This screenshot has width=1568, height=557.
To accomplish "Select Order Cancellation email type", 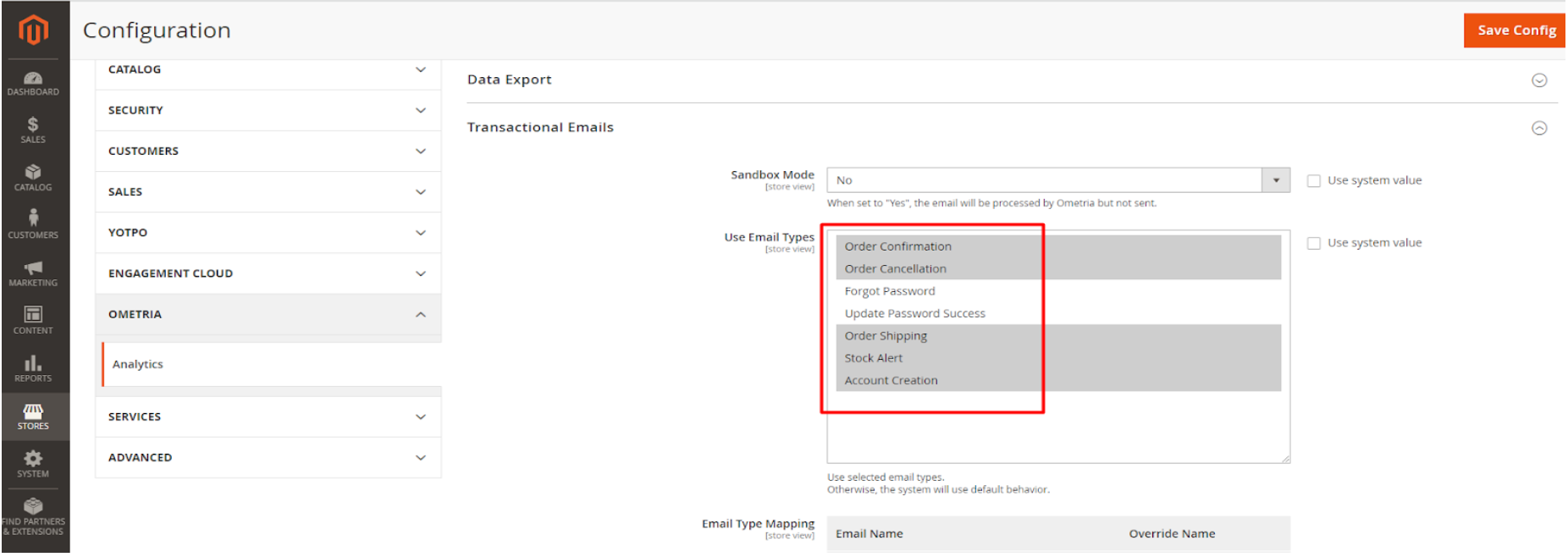I will [x=1058, y=268].
